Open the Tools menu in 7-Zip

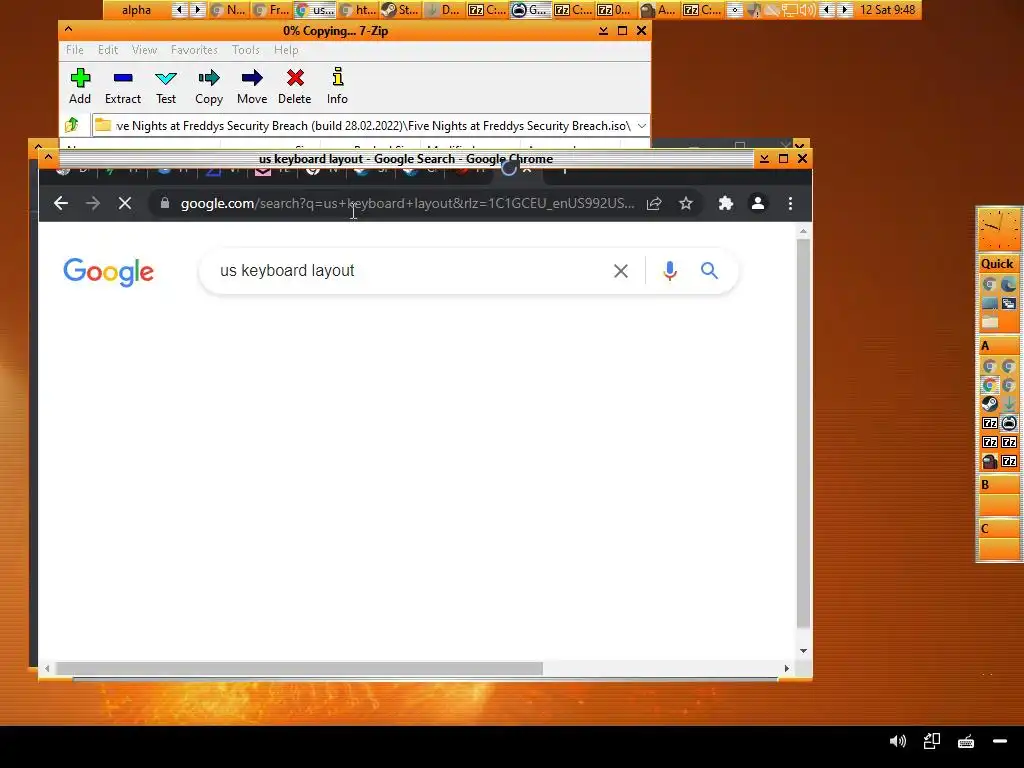point(246,50)
